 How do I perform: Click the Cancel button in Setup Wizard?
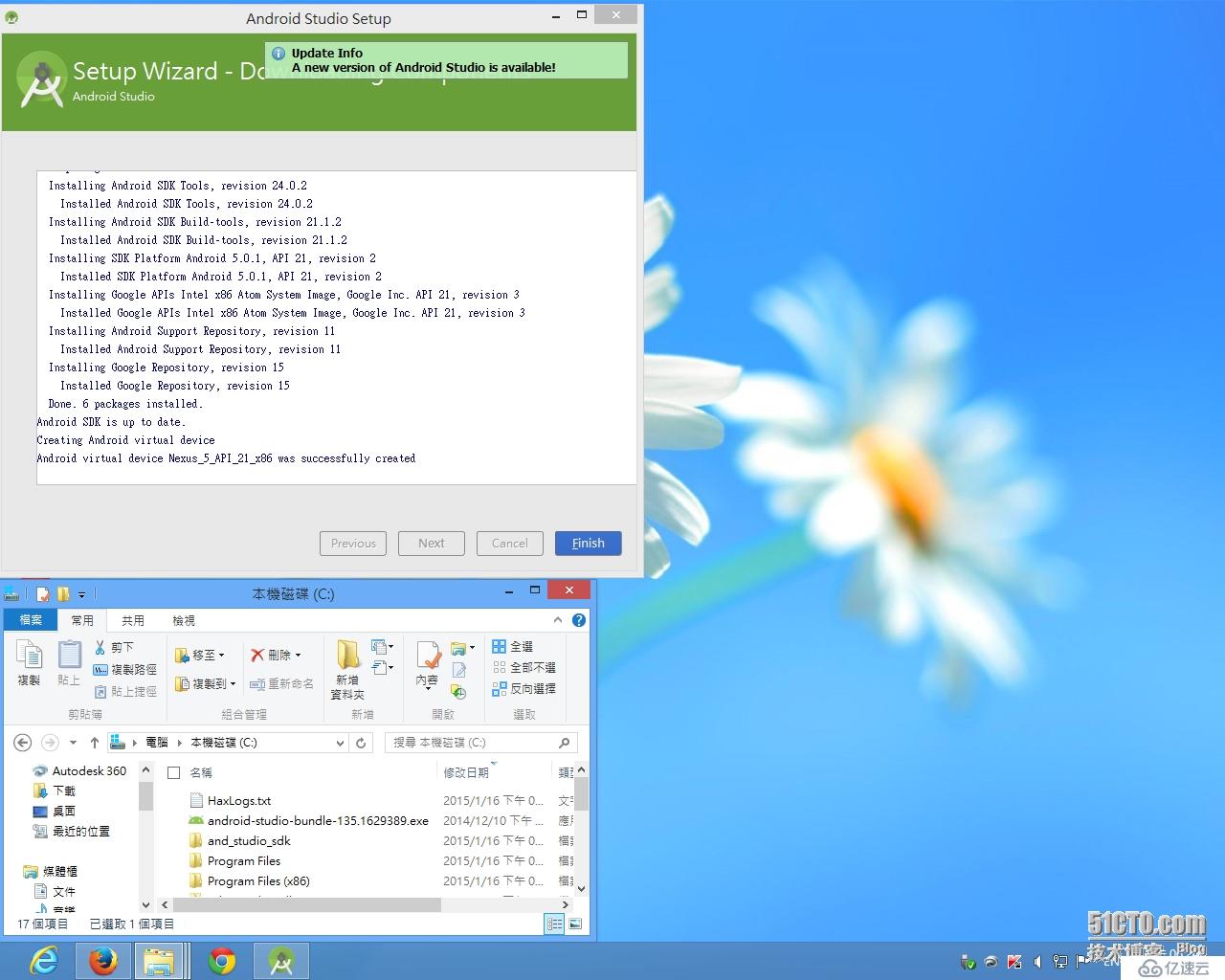pyautogui.click(x=510, y=544)
